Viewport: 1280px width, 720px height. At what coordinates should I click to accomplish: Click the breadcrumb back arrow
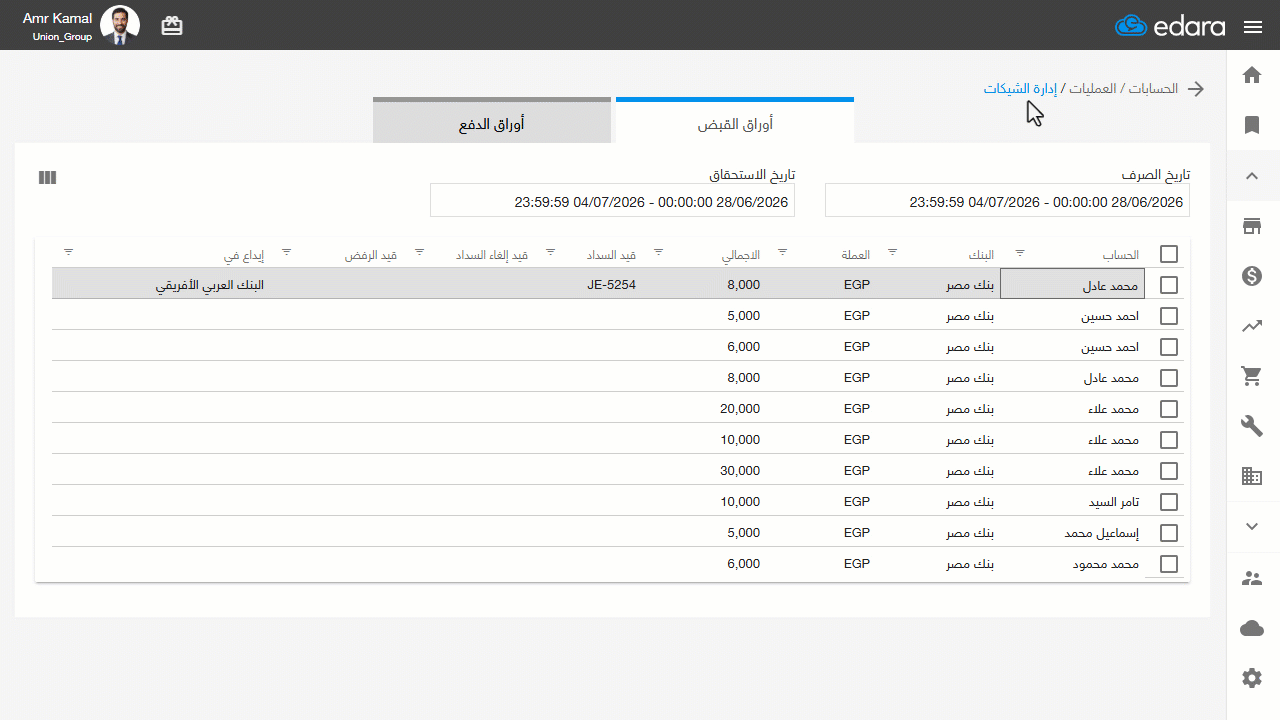(x=1196, y=88)
